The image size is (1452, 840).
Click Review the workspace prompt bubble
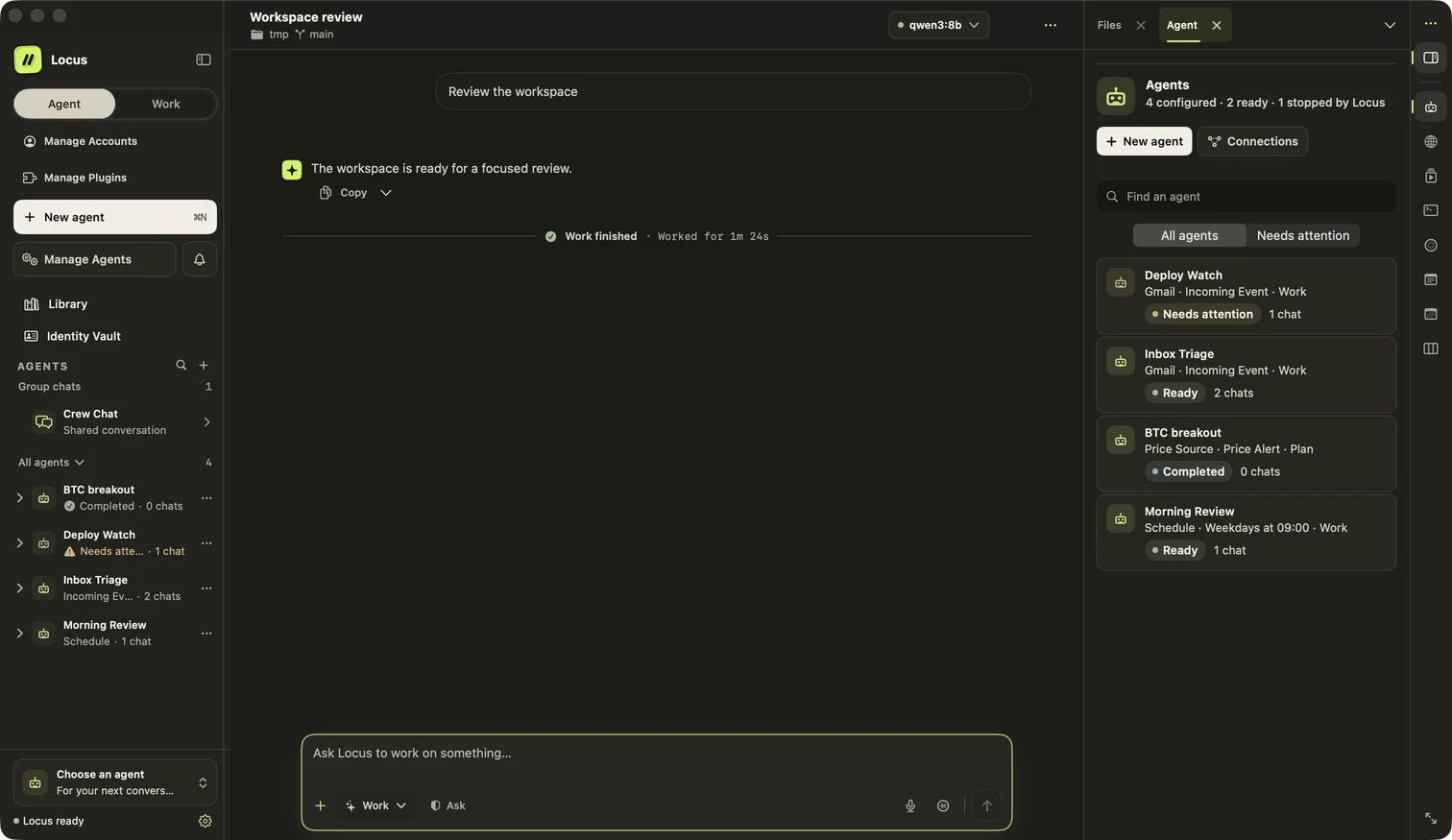point(733,91)
